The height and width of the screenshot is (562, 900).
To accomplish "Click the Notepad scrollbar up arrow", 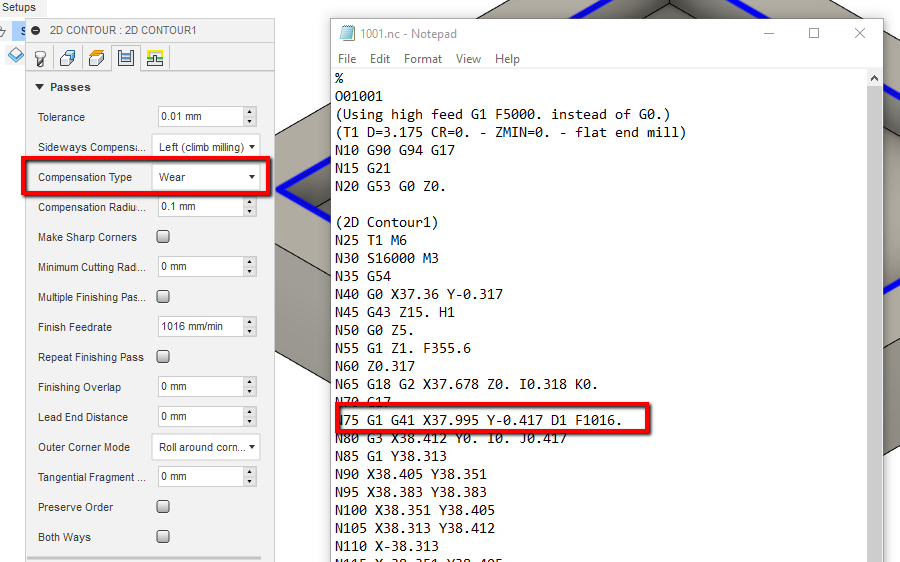I will coord(874,78).
